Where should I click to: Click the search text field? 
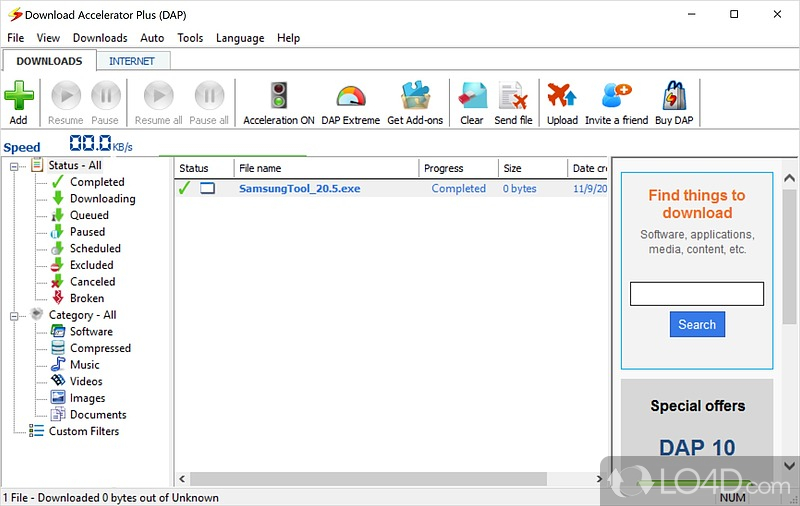[x=696, y=293]
